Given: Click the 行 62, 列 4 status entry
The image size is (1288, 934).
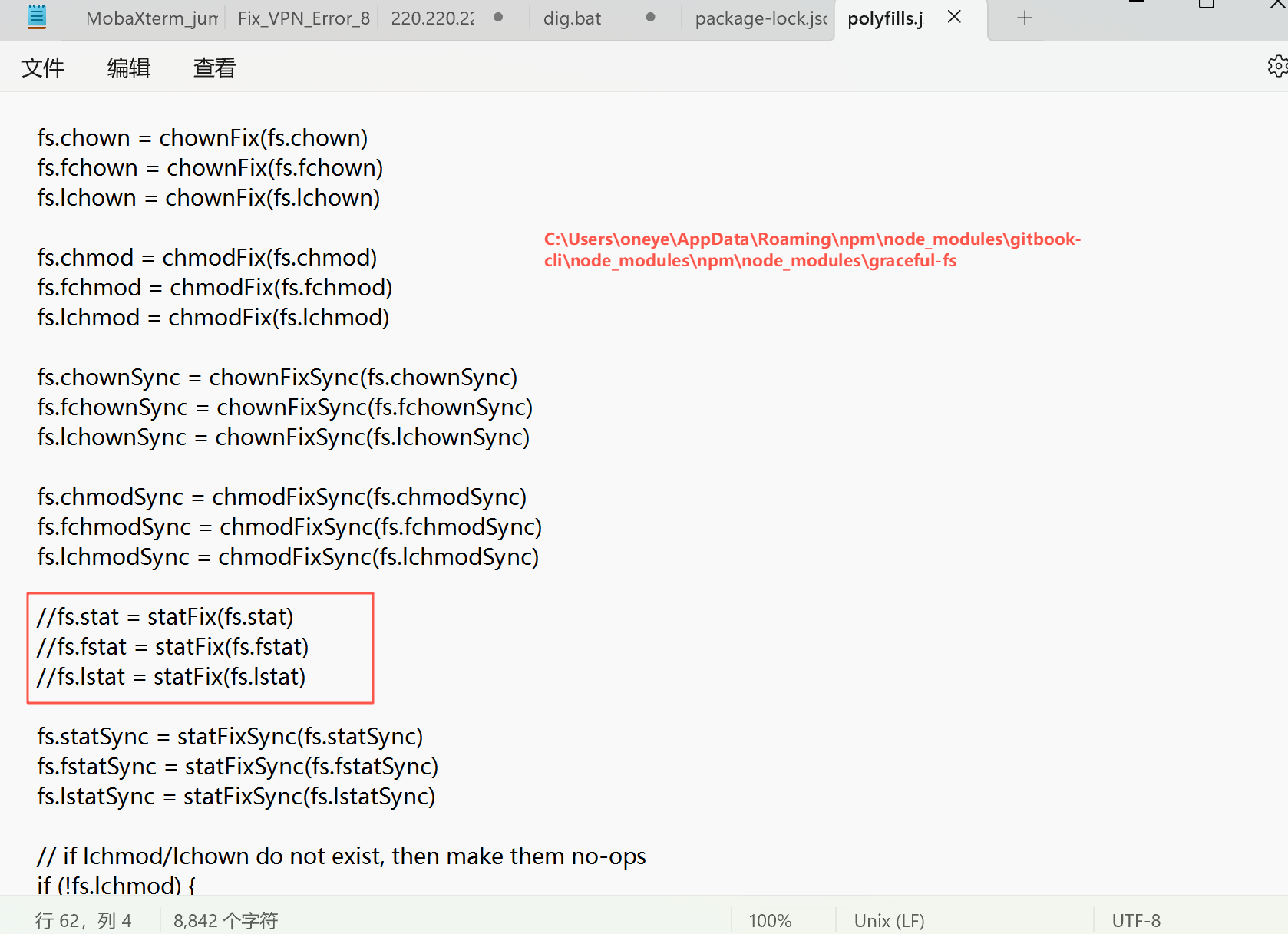Looking at the screenshot, I should pyautogui.click(x=83, y=920).
